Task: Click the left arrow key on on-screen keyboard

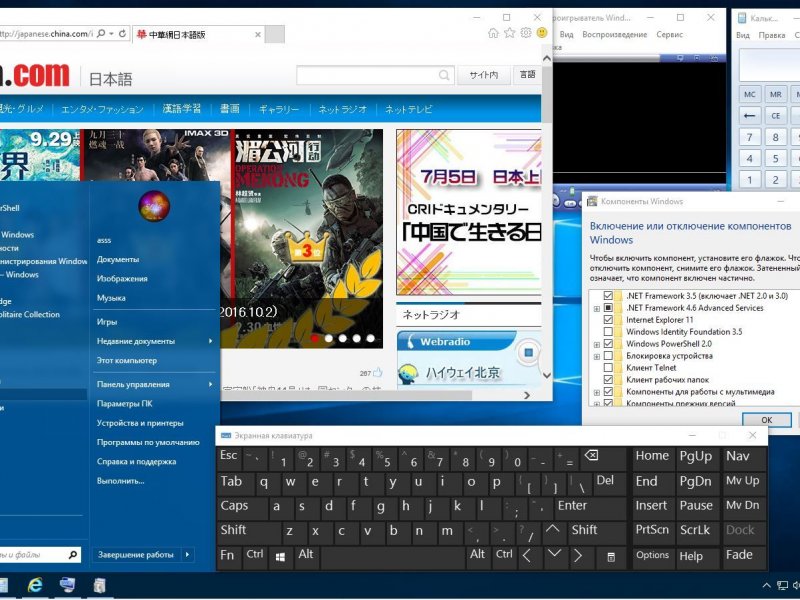Action: (x=528, y=556)
